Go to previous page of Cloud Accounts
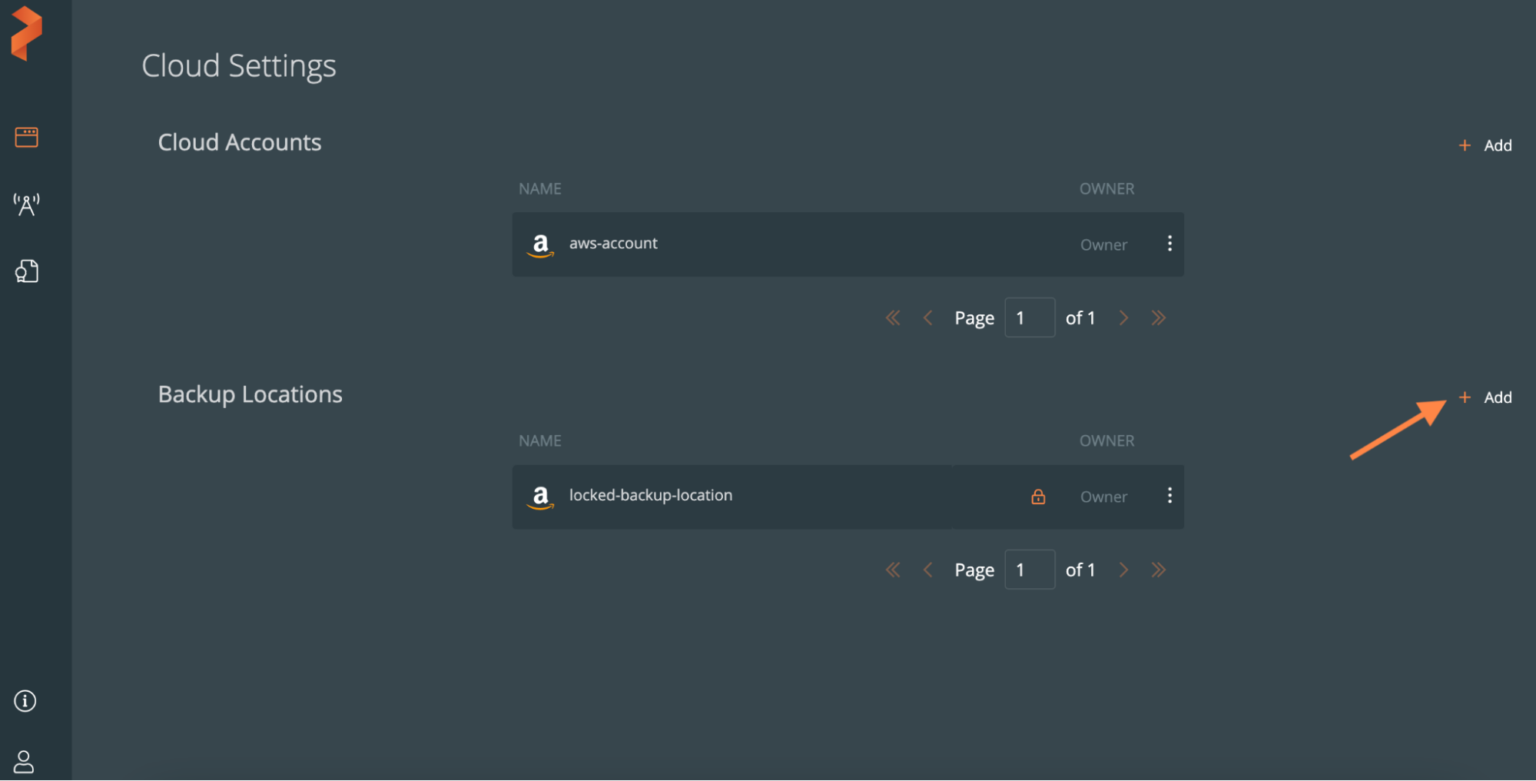This screenshot has height=781, width=1536. [927, 318]
